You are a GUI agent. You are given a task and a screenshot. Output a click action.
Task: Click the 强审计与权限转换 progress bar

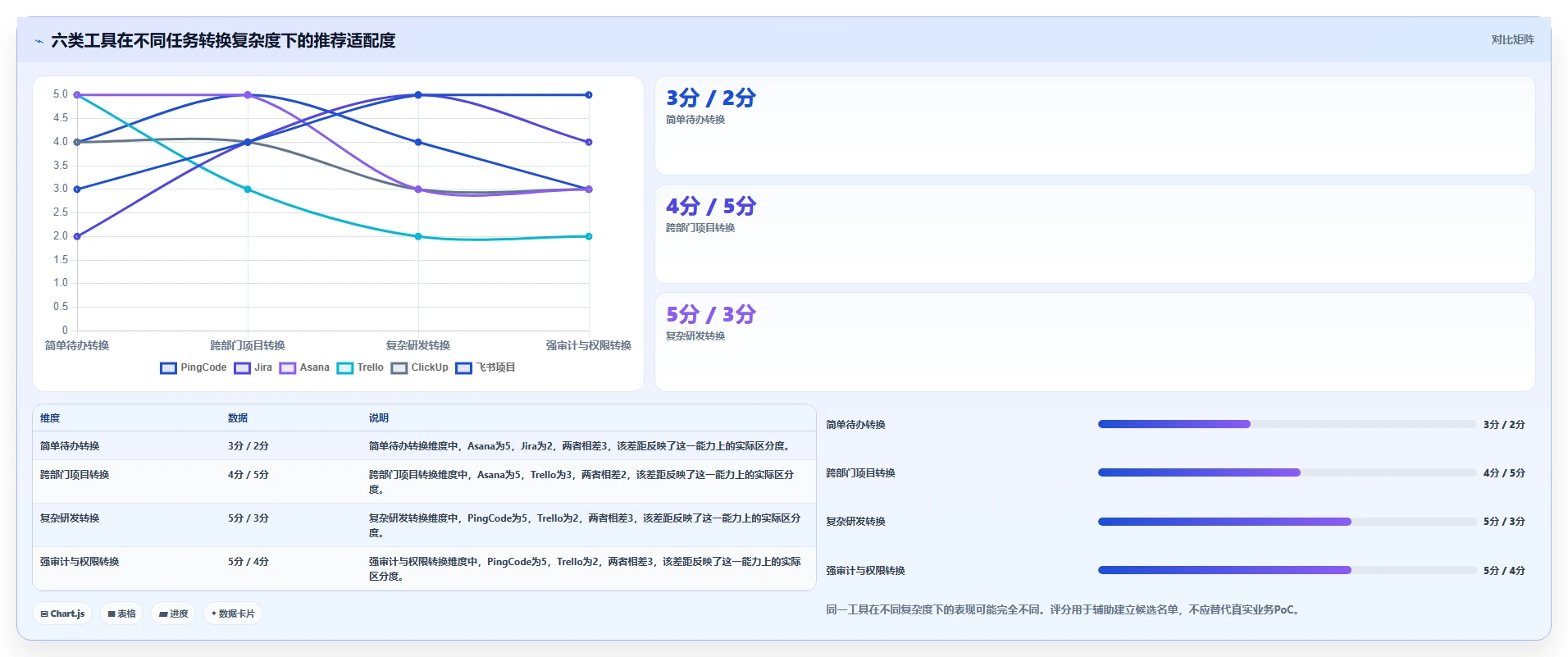tap(1287, 570)
